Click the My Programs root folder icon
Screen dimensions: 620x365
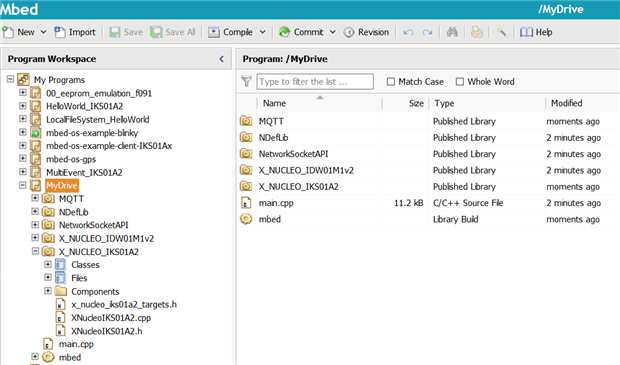tap(23, 79)
